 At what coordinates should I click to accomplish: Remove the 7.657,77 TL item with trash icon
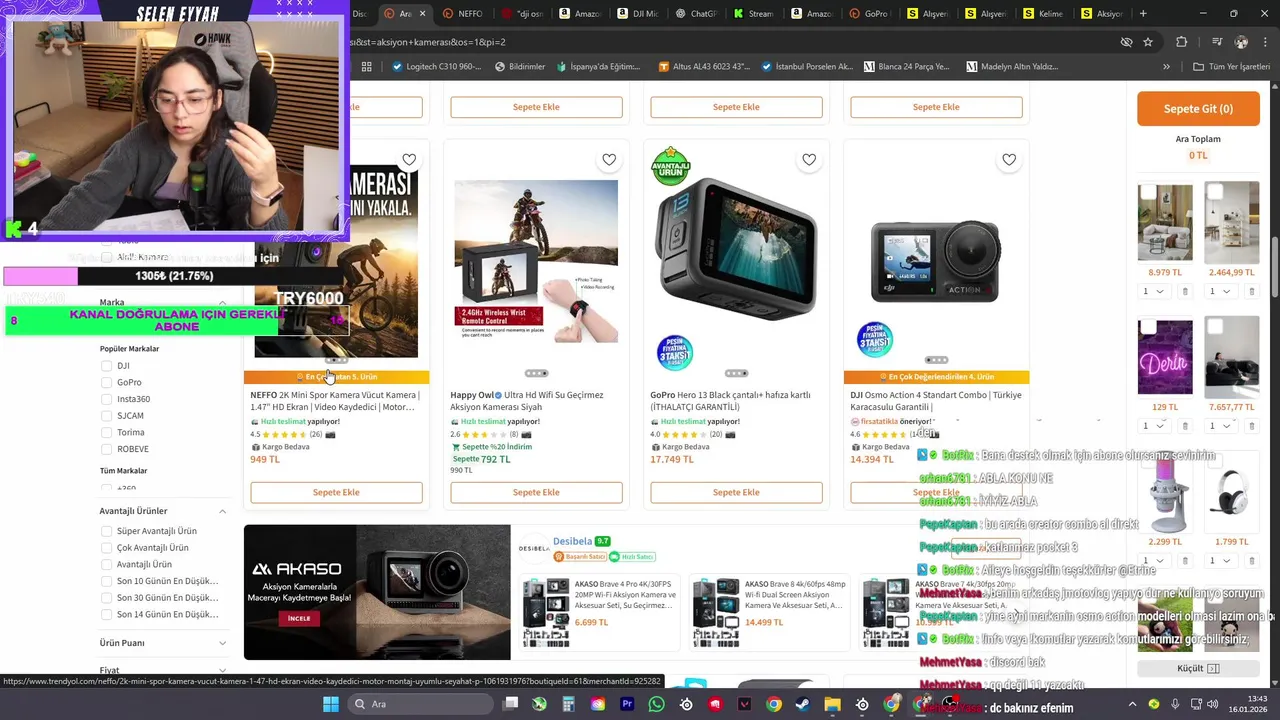[1251, 426]
